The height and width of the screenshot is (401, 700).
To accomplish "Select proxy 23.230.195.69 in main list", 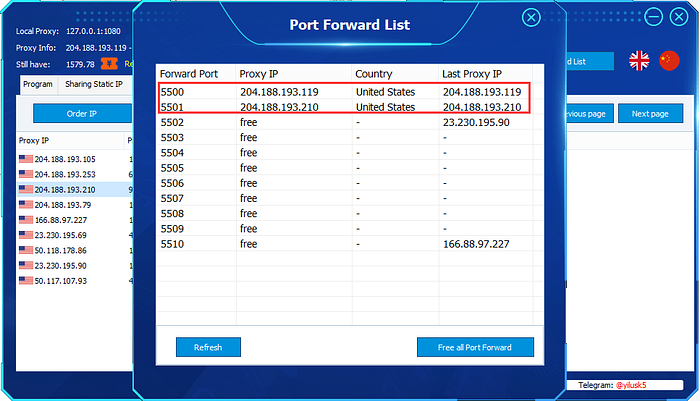I will 75,235.
